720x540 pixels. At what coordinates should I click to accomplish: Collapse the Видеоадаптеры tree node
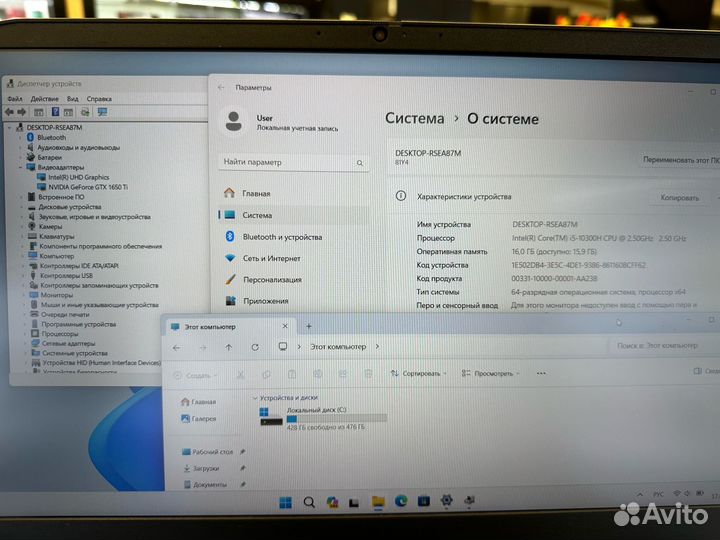tap(20, 167)
